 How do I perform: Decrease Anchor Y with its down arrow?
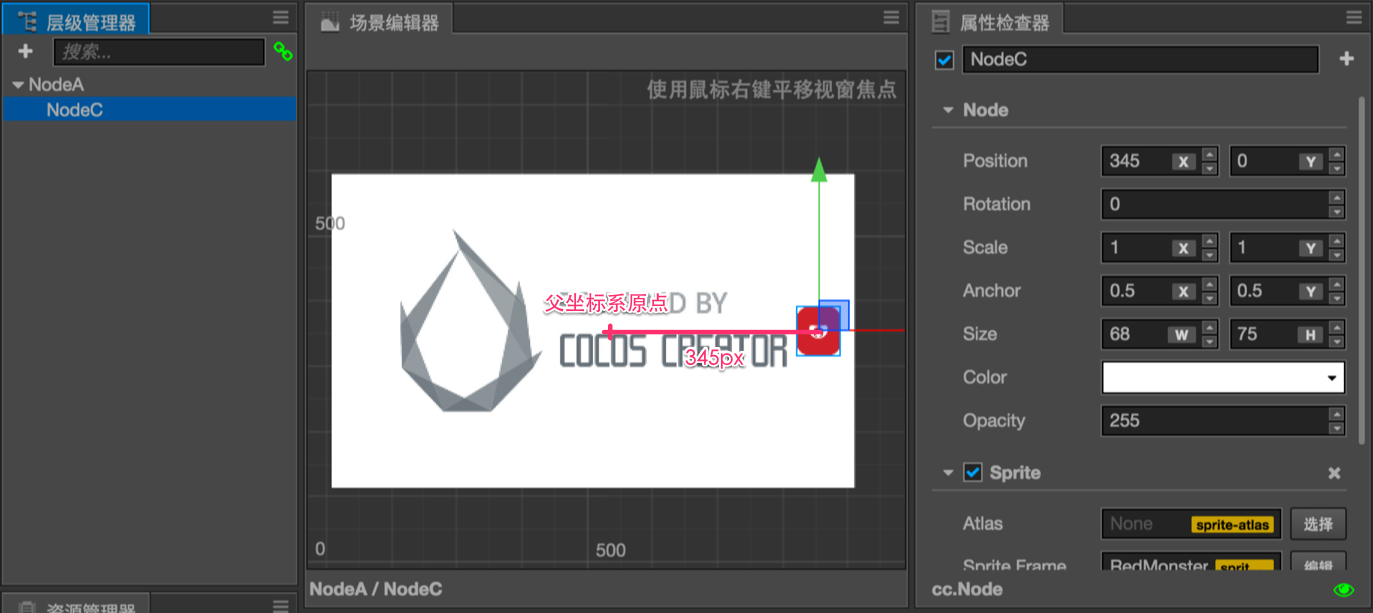tap(1337, 298)
